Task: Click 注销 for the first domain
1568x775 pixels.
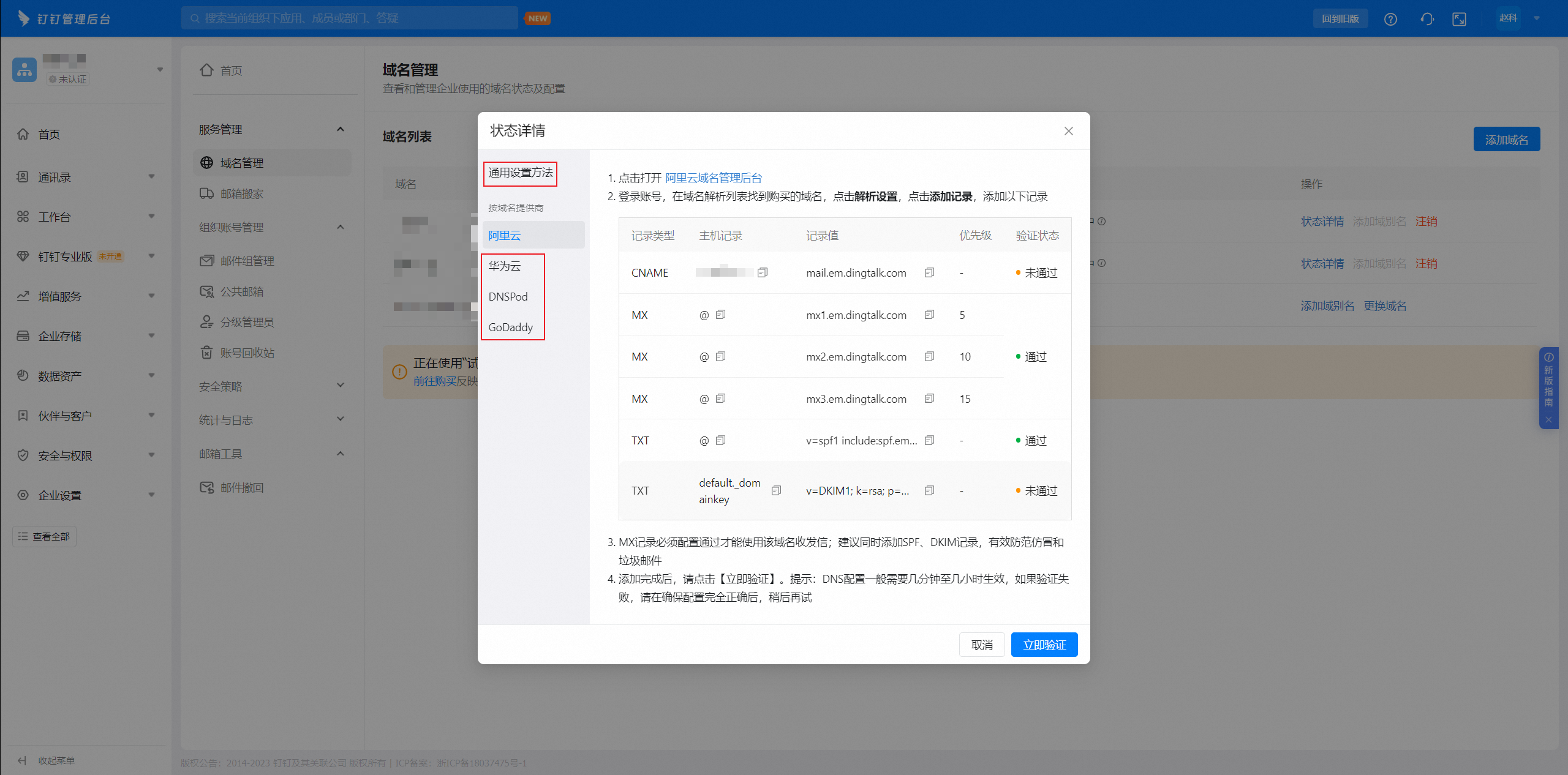Action: click(1427, 221)
